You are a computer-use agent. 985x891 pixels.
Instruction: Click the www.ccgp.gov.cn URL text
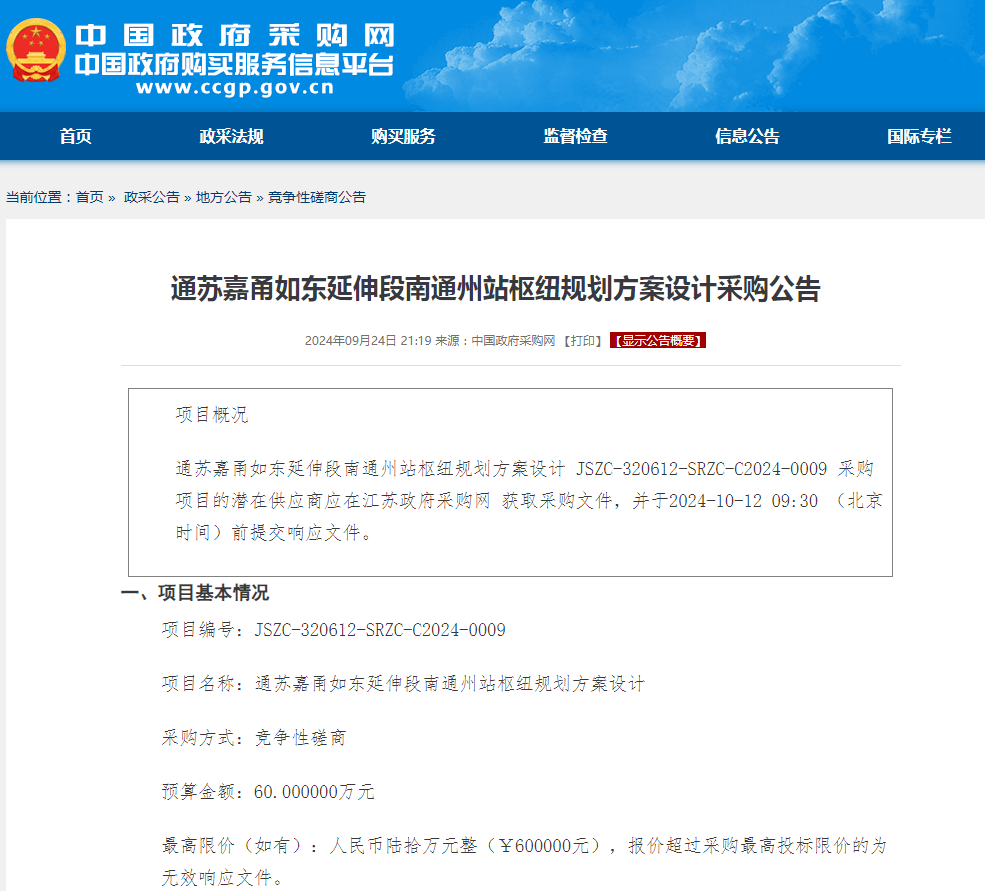[x=235, y=87]
